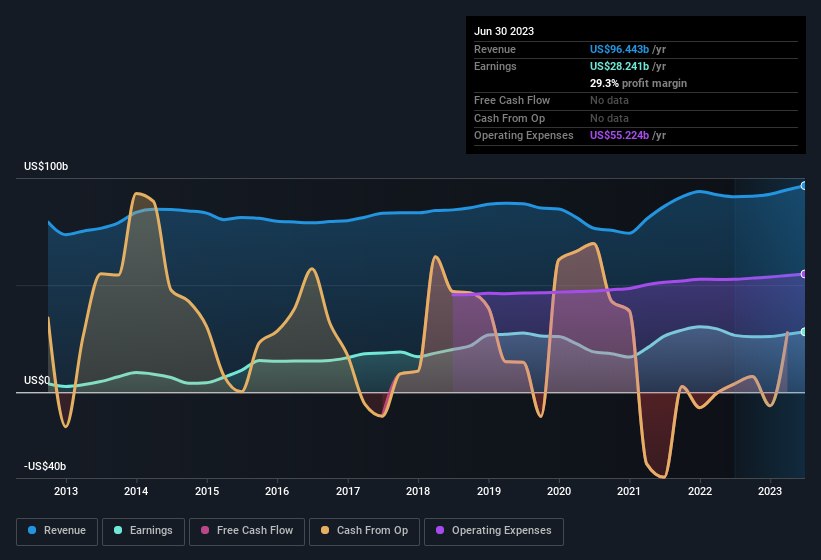Click the US$100b y-axis label
The height and width of the screenshot is (560, 821).
pos(46,166)
